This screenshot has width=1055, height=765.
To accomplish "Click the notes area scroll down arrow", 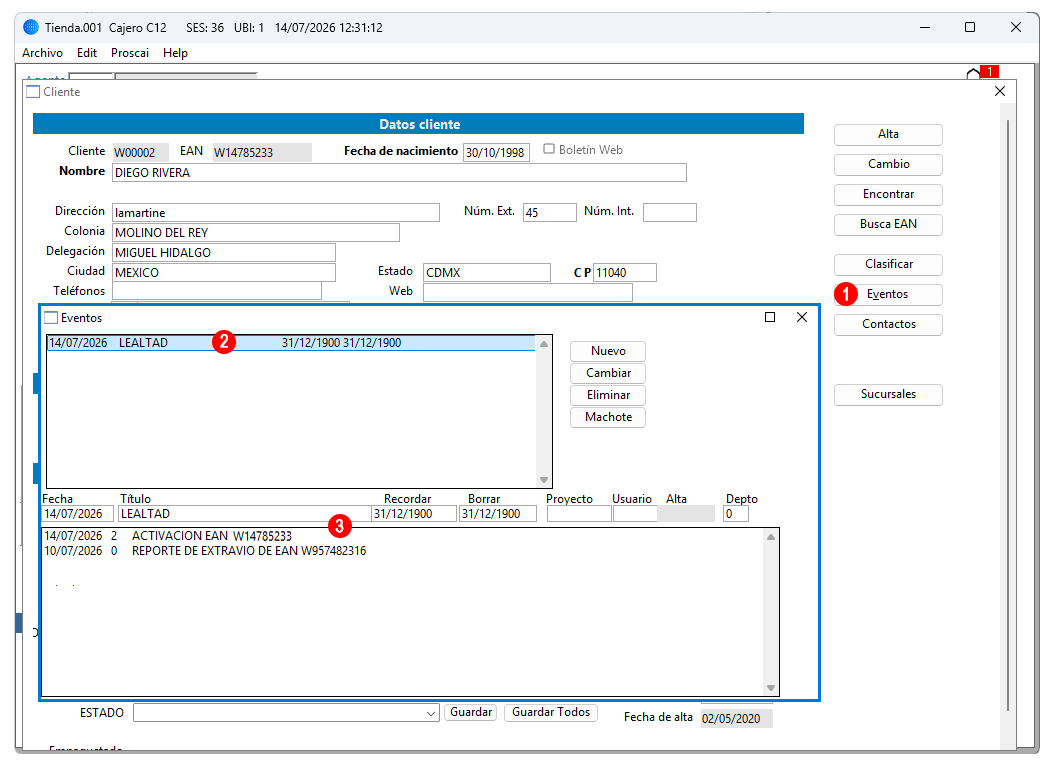I will click(771, 688).
